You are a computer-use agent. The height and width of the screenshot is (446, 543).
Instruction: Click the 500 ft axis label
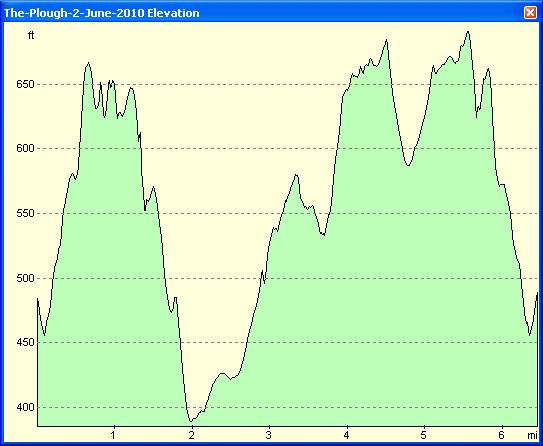[25, 278]
